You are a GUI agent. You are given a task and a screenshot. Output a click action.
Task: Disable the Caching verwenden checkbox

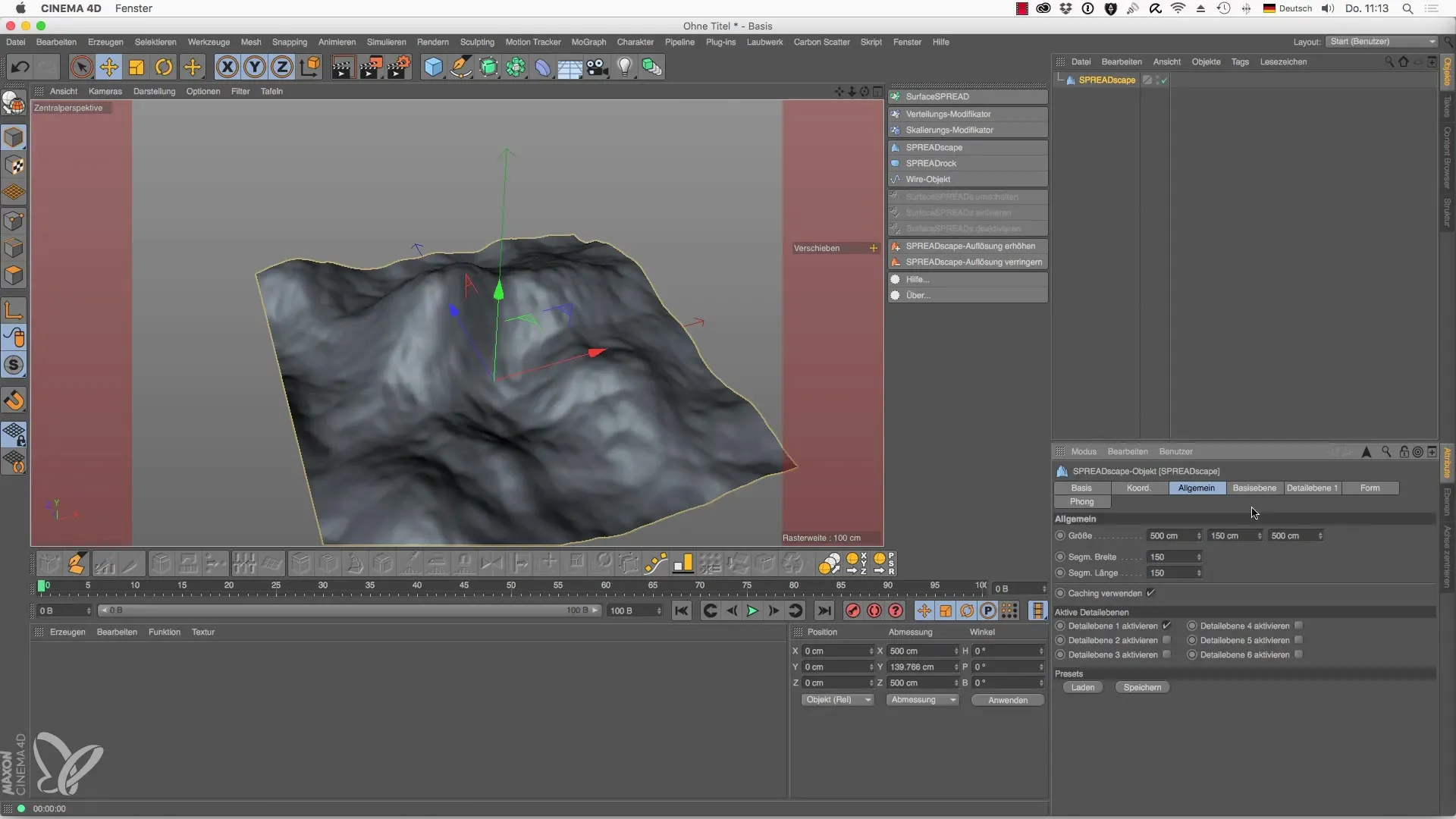coord(1151,593)
